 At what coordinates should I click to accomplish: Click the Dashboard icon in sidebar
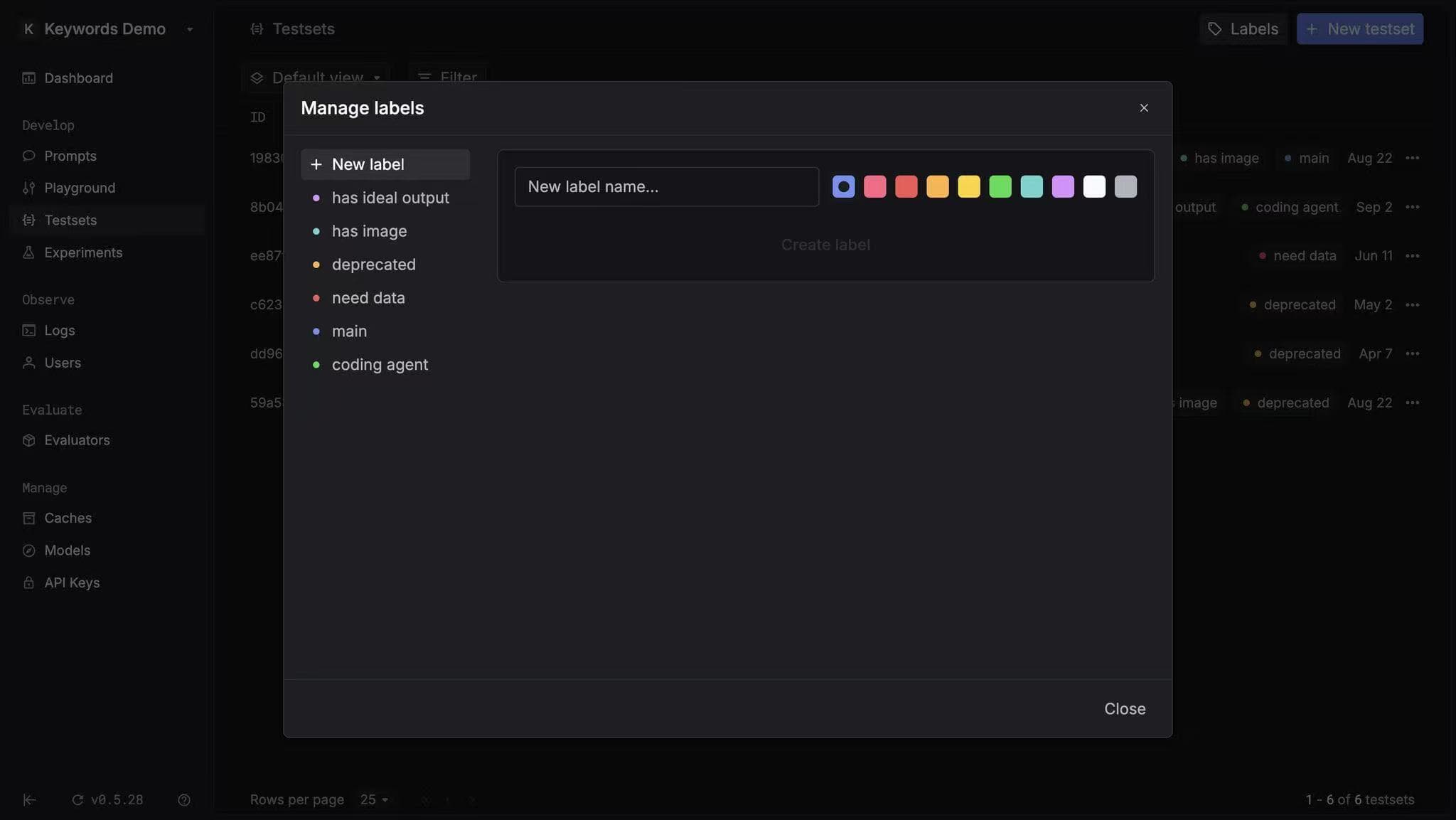pos(28,78)
